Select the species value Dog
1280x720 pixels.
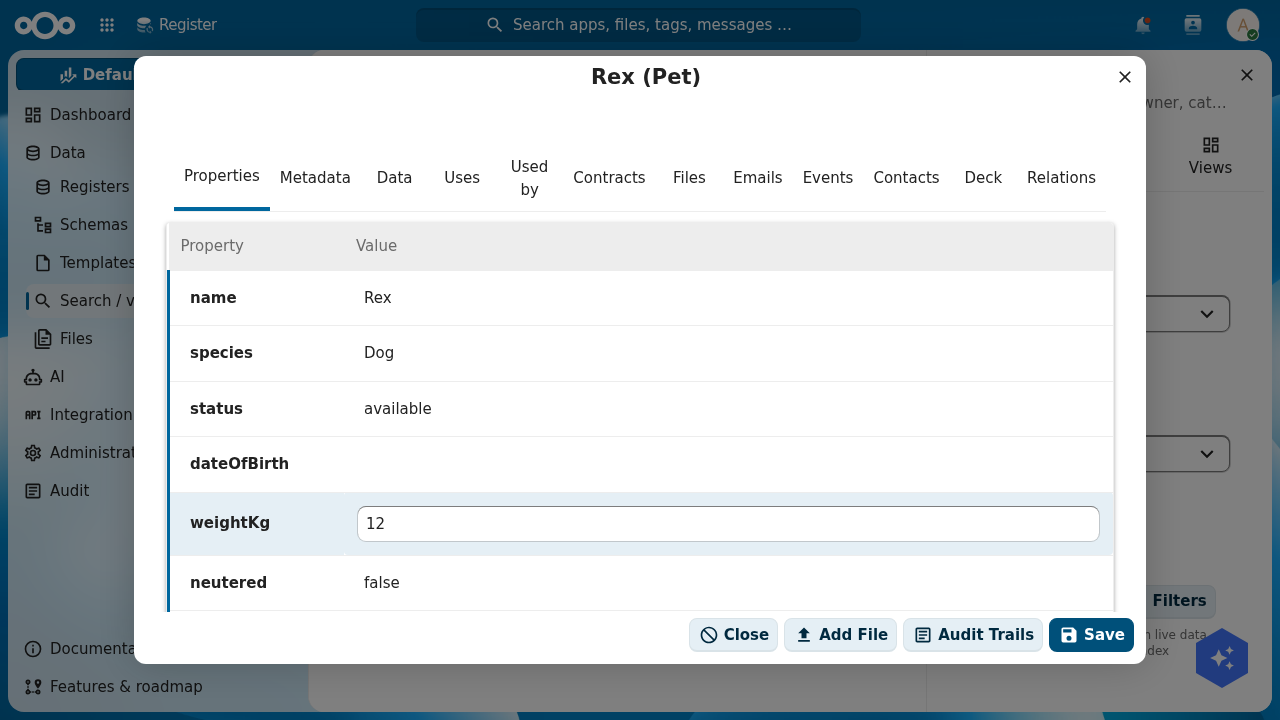(379, 353)
